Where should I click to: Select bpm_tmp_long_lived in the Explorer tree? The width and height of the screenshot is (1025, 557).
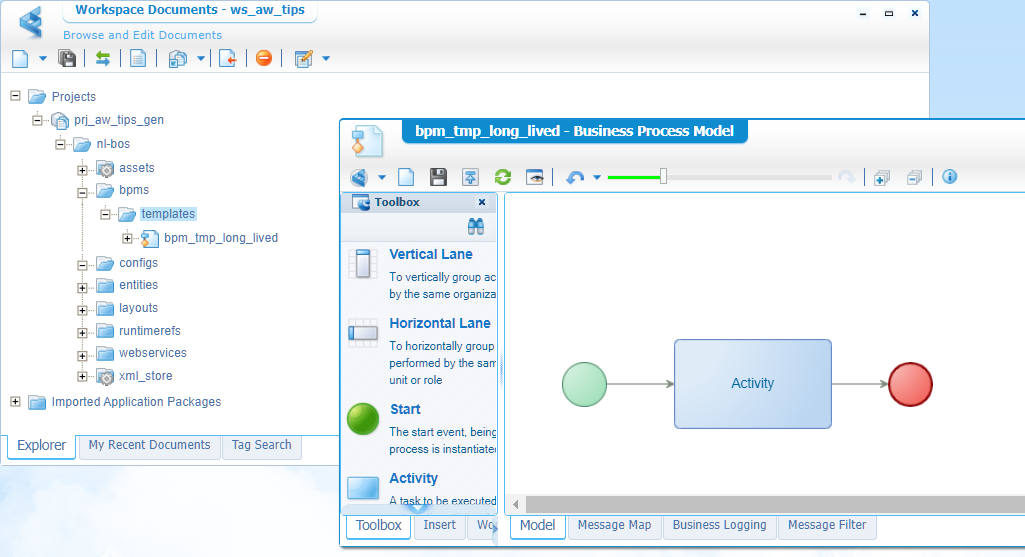coord(220,238)
